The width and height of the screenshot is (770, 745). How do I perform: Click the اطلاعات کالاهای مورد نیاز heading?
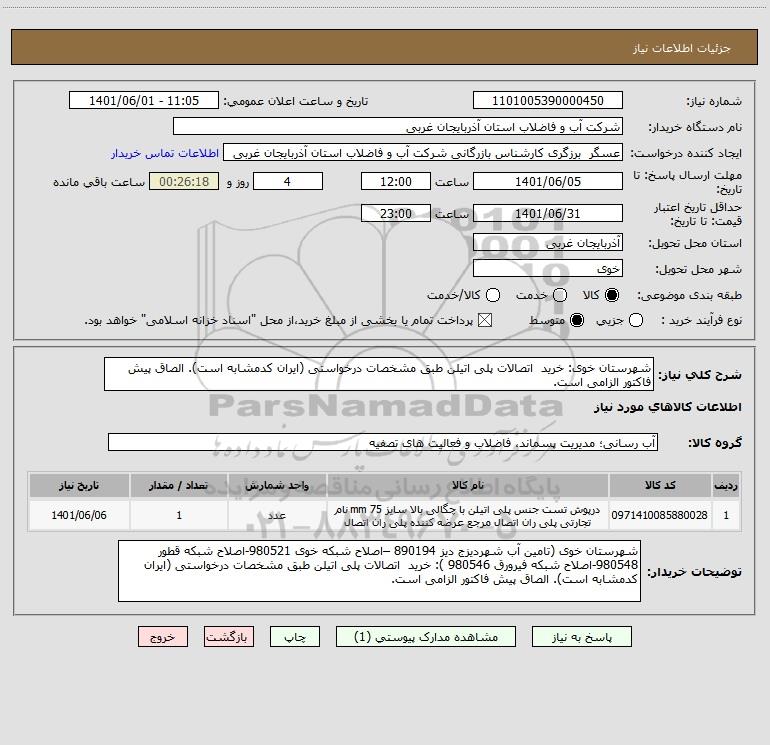tap(667, 407)
